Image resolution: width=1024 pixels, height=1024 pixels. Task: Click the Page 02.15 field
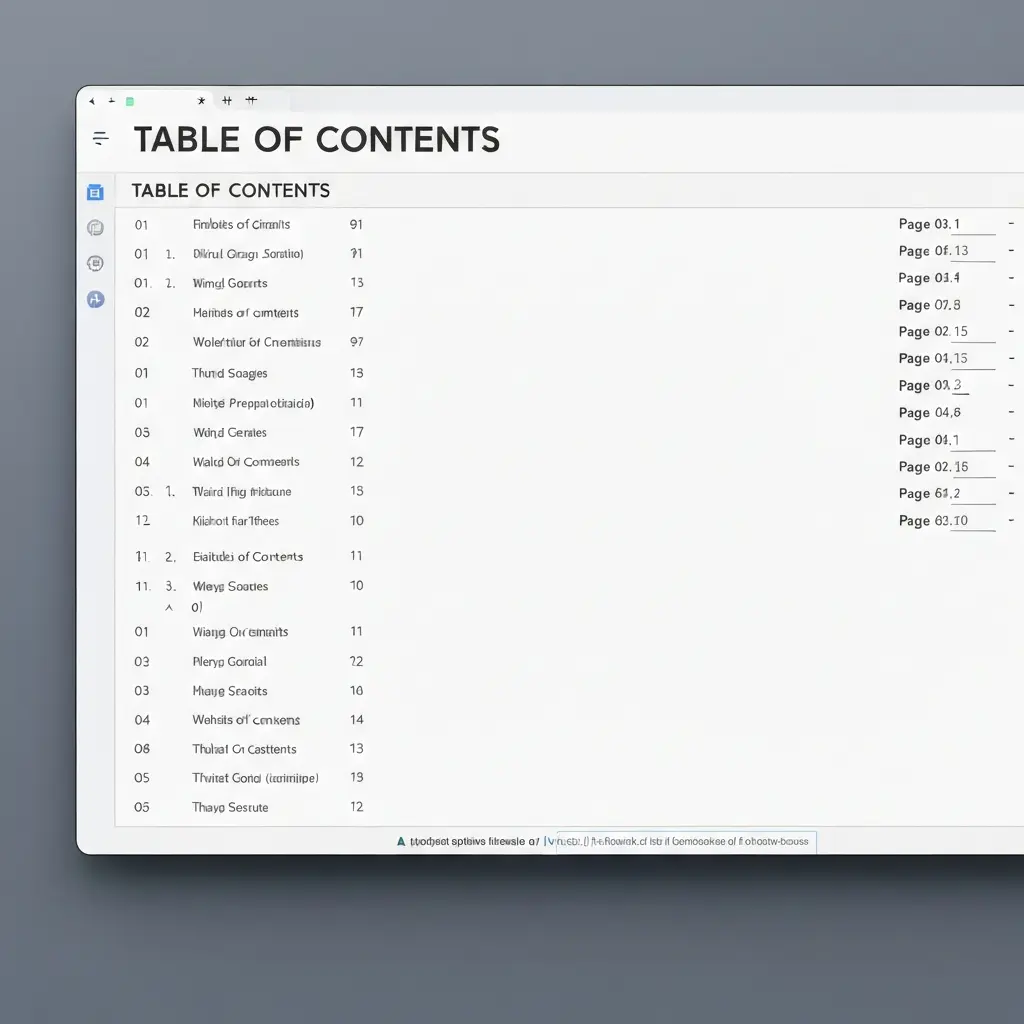(x=947, y=332)
